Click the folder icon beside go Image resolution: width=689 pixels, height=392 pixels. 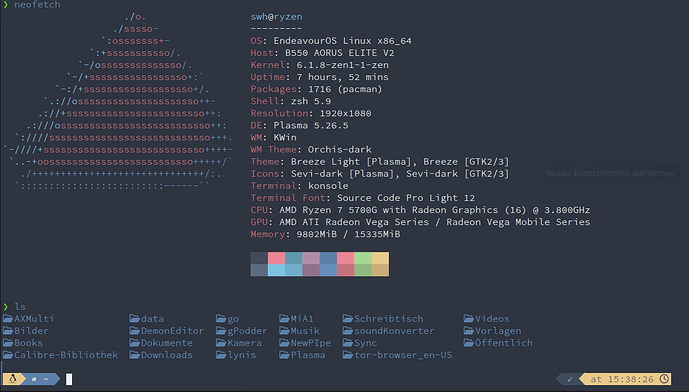(221, 318)
